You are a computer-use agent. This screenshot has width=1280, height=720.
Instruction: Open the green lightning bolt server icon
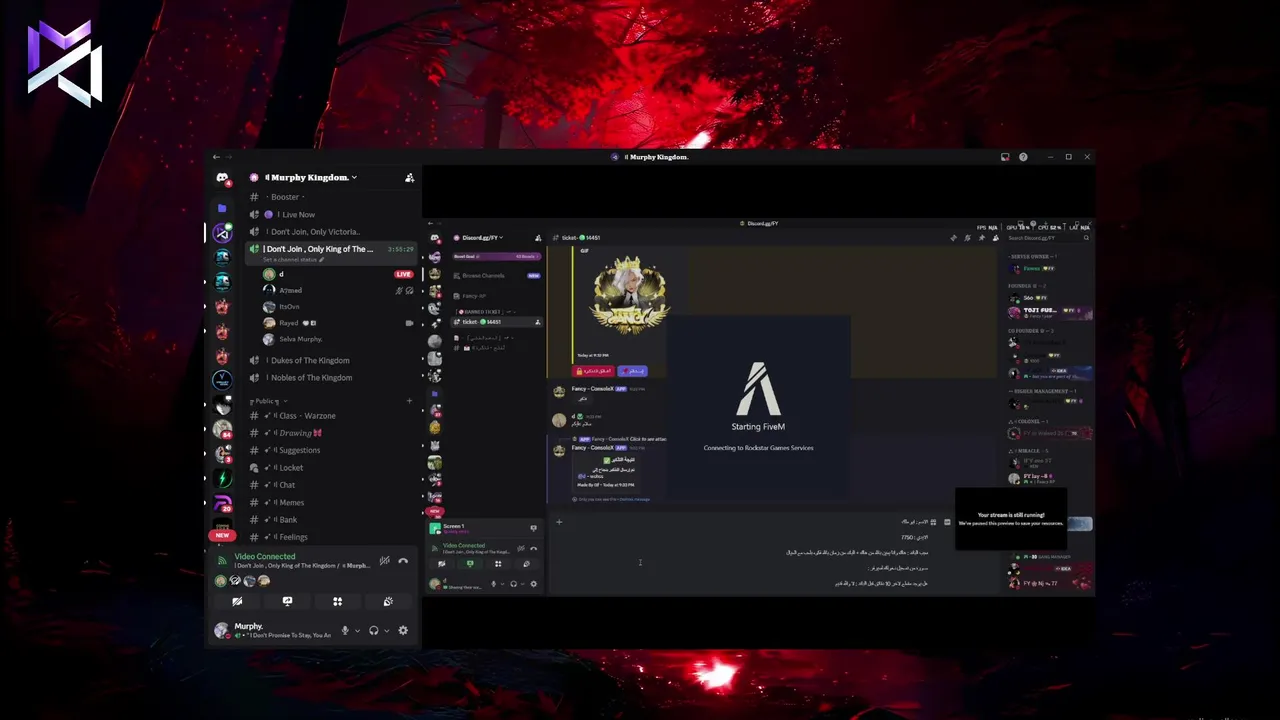222,478
